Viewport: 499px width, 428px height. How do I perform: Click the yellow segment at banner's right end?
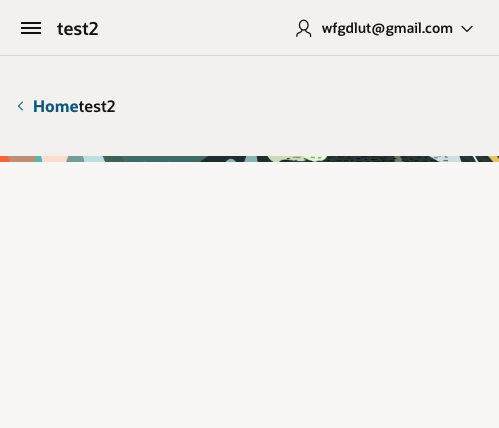point(495,159)
